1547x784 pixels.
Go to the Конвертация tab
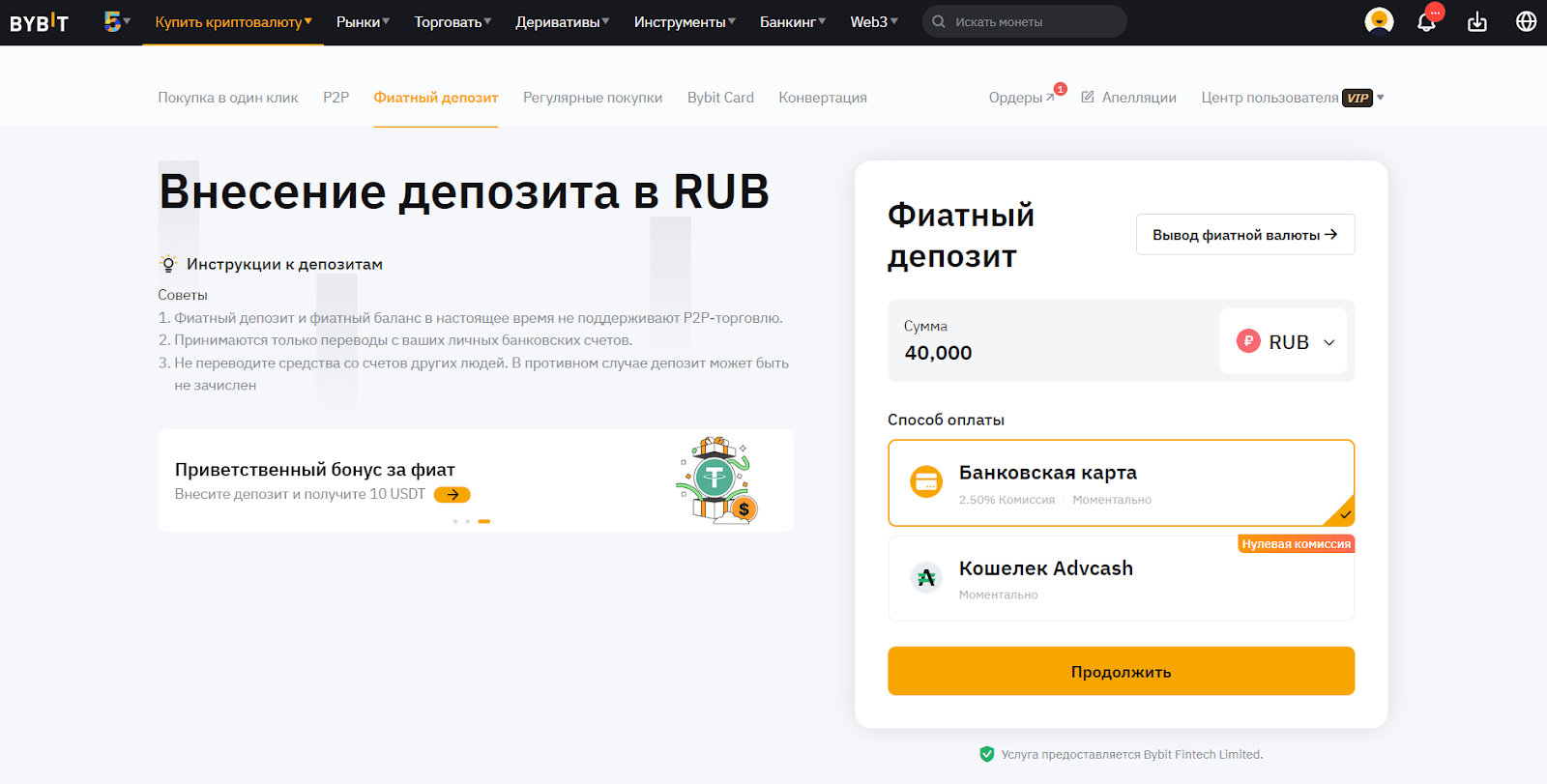coord(823,98)
